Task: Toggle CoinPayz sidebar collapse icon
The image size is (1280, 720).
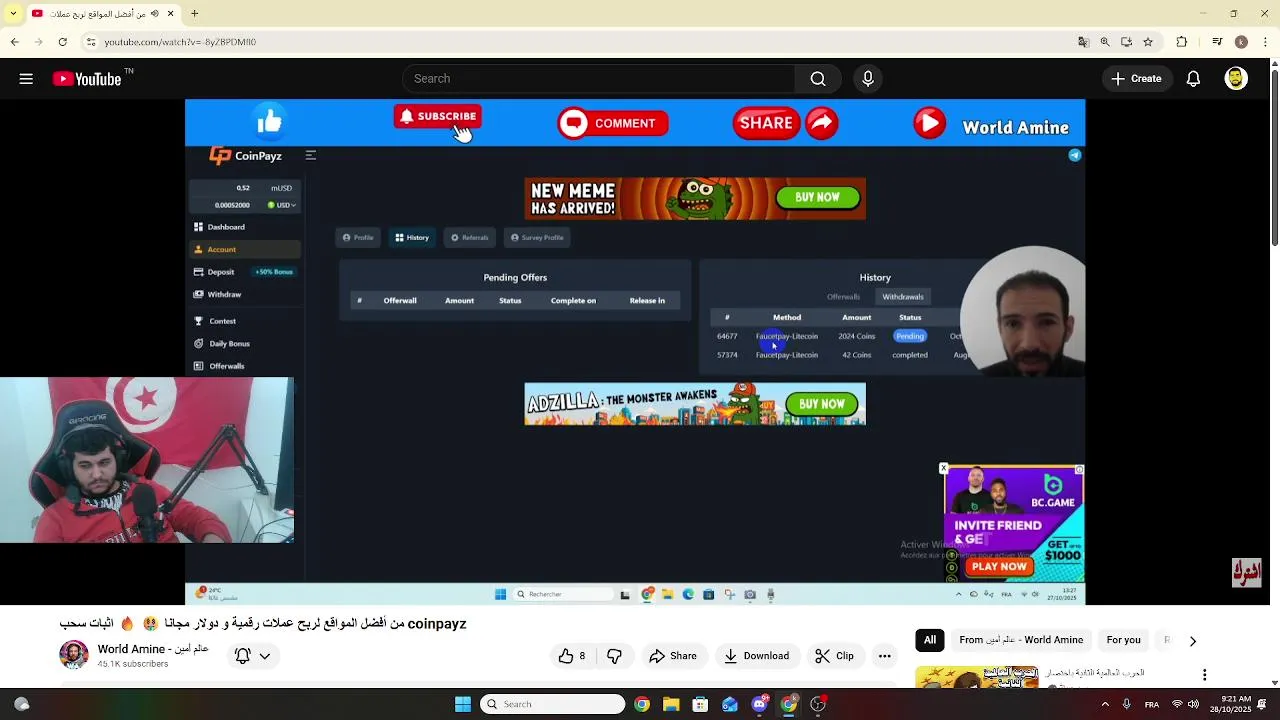Action: tap(311, 155)
